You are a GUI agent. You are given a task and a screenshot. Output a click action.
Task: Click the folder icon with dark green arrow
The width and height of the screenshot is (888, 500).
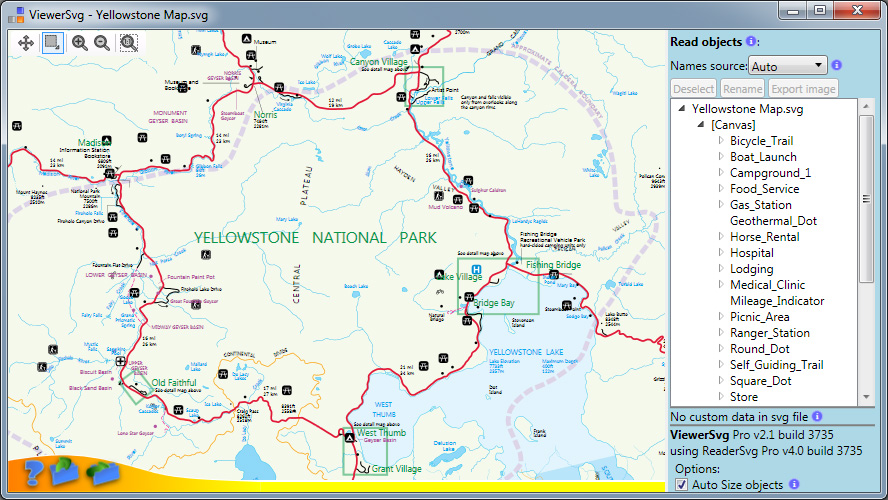coord(103,473)
